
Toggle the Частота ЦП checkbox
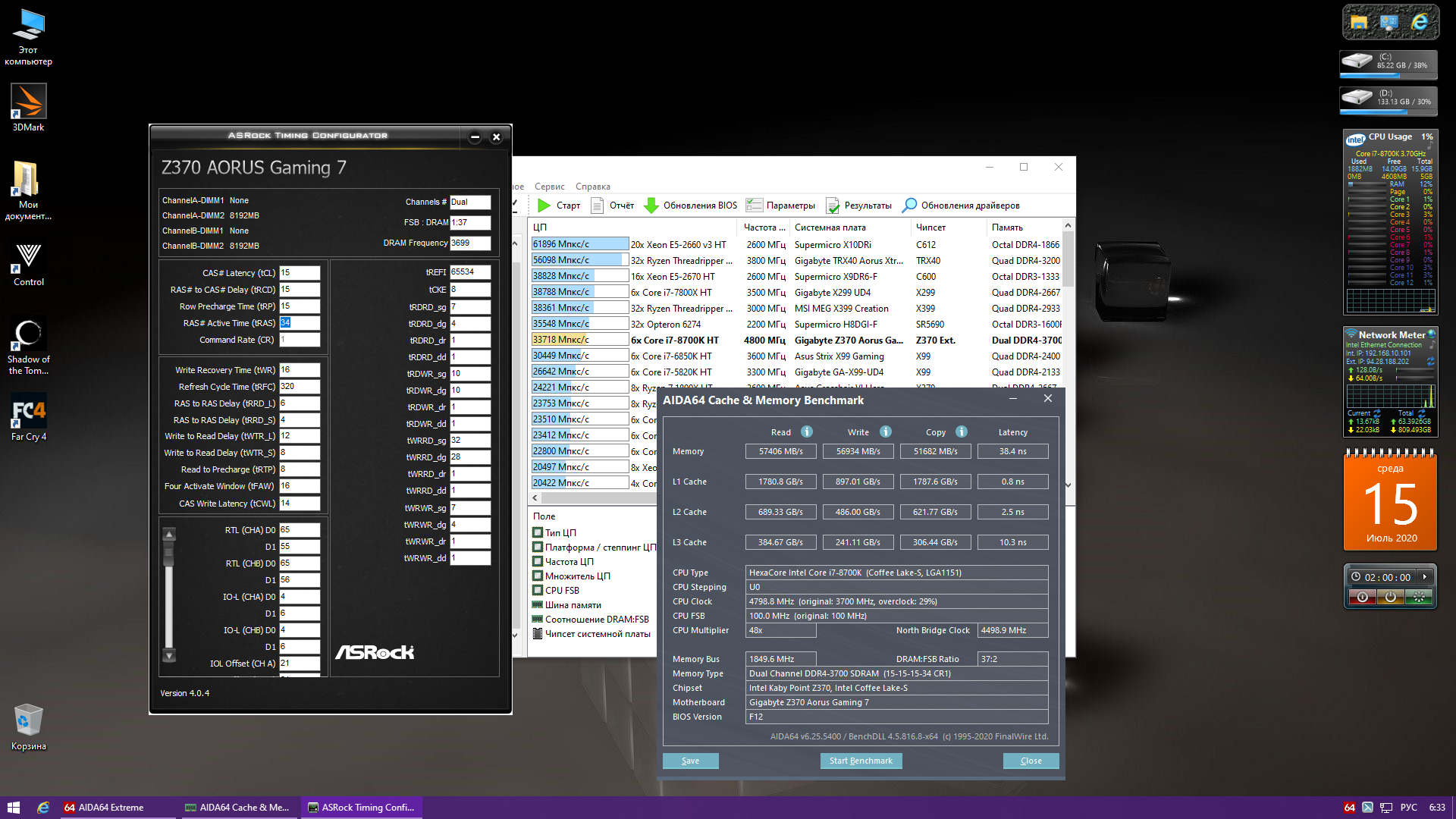pyautogui.click(x=538, y=561)
